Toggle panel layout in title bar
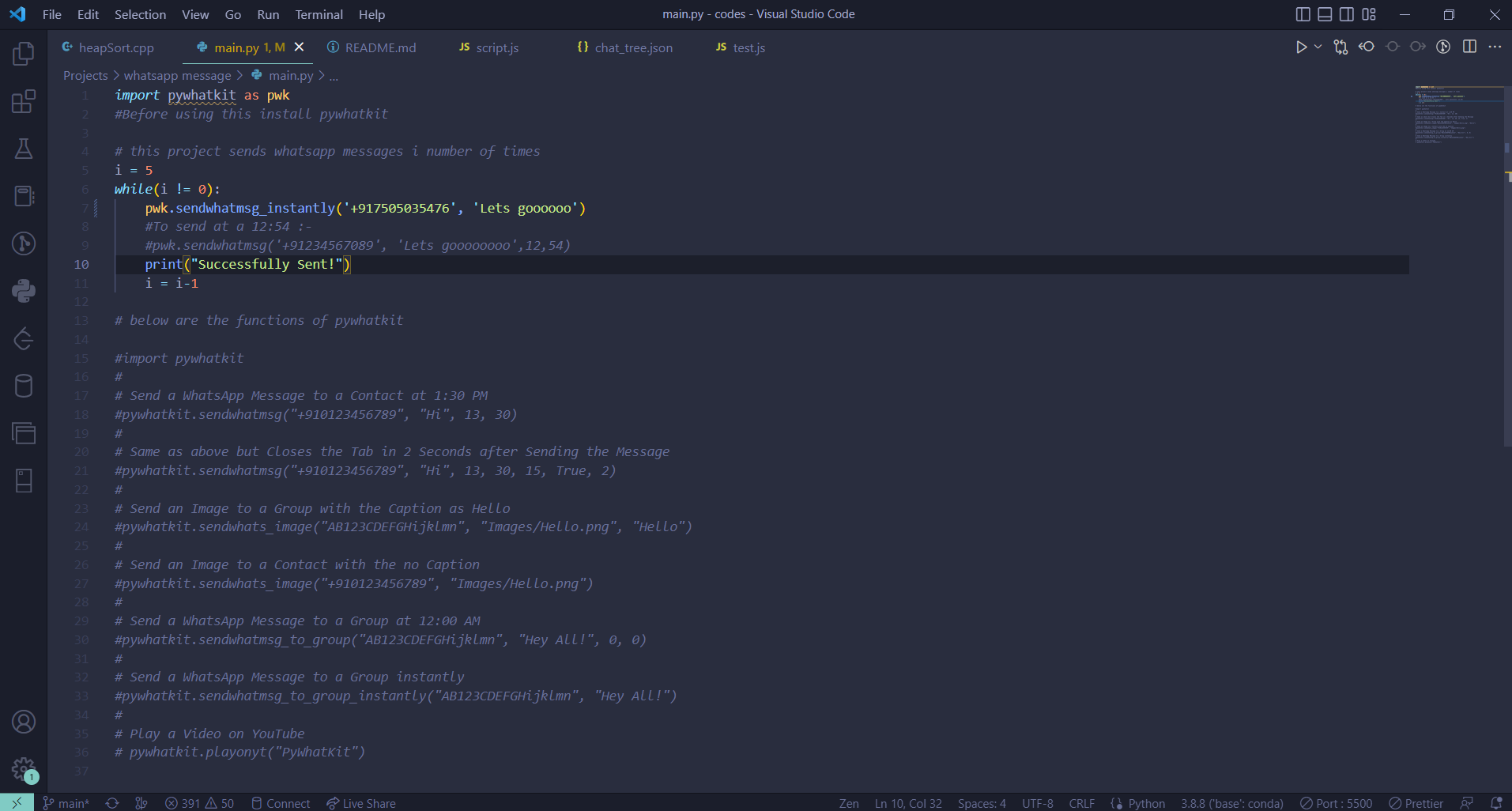This screenshot has height=811, width=1512. [1324, 13]
